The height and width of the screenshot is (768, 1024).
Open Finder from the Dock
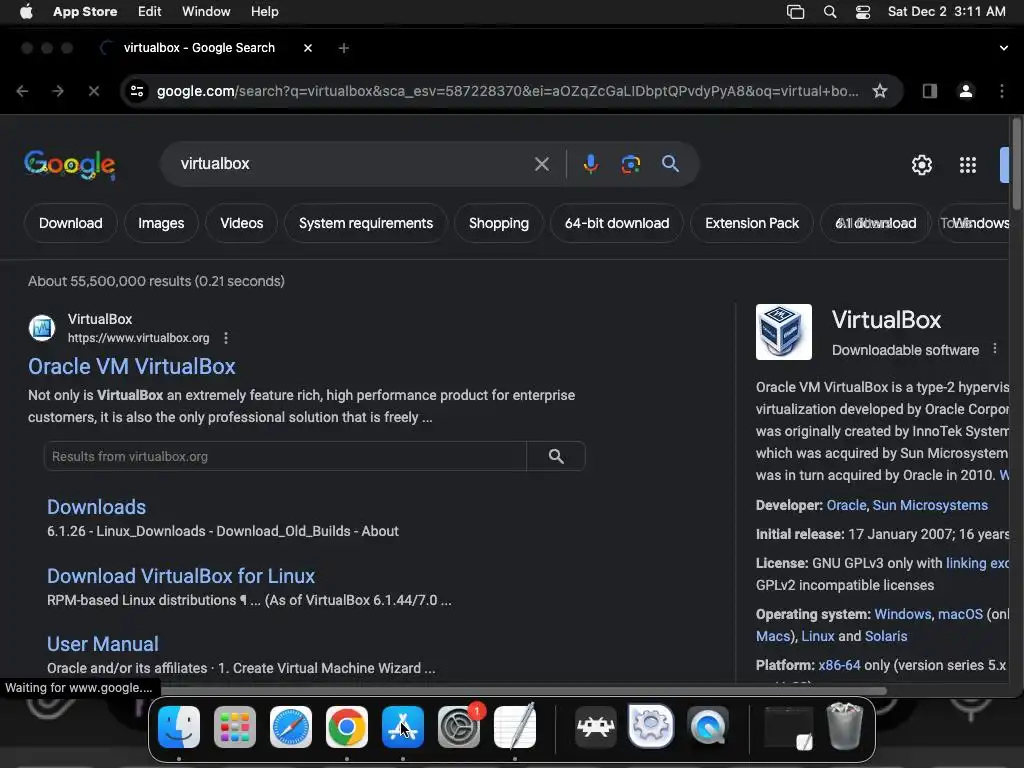tap(178, 727)
